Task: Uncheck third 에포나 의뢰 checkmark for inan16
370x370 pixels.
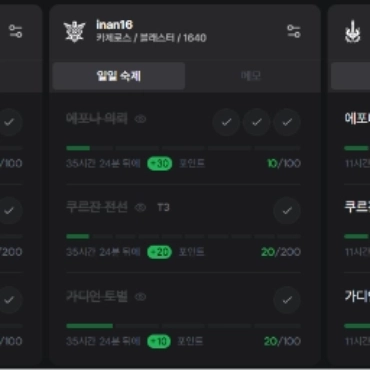Action: (287, 122)
